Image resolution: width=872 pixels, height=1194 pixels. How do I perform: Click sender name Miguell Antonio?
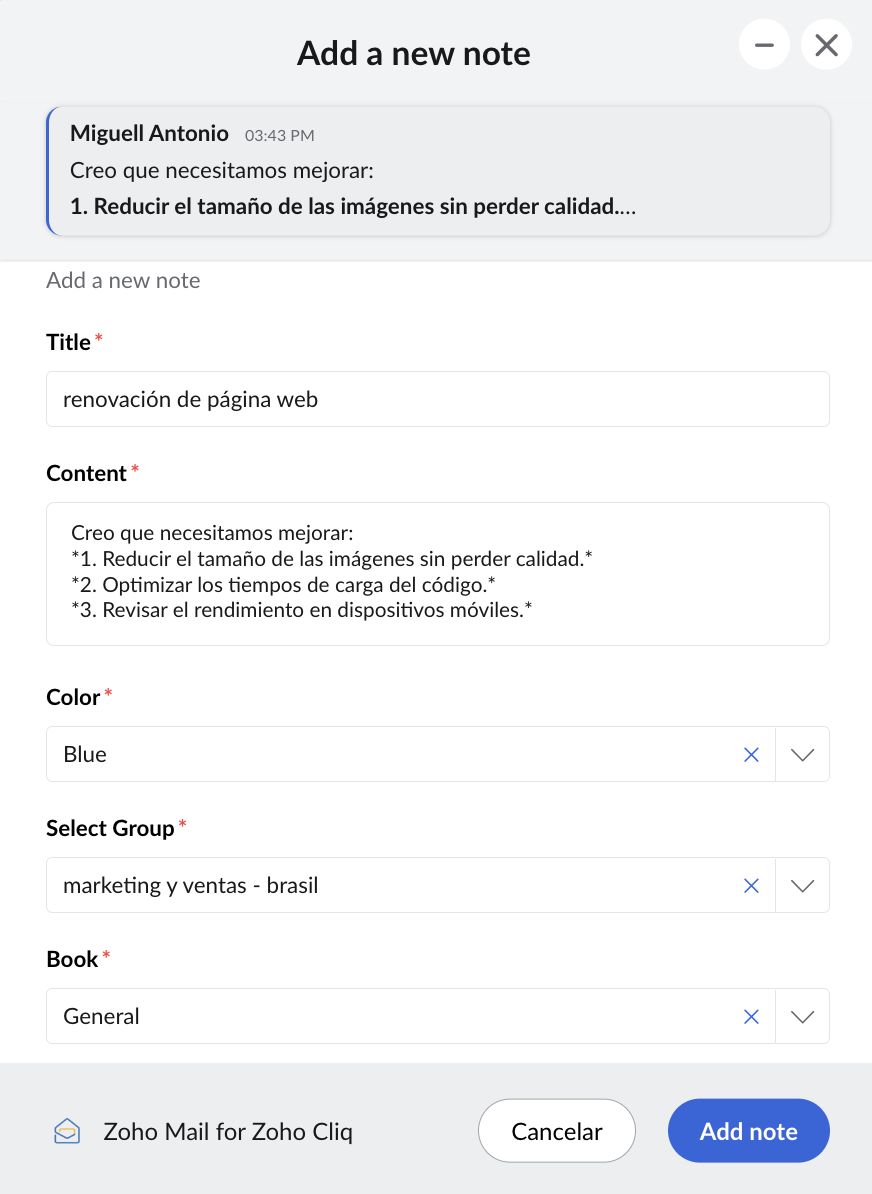[149, 134]
